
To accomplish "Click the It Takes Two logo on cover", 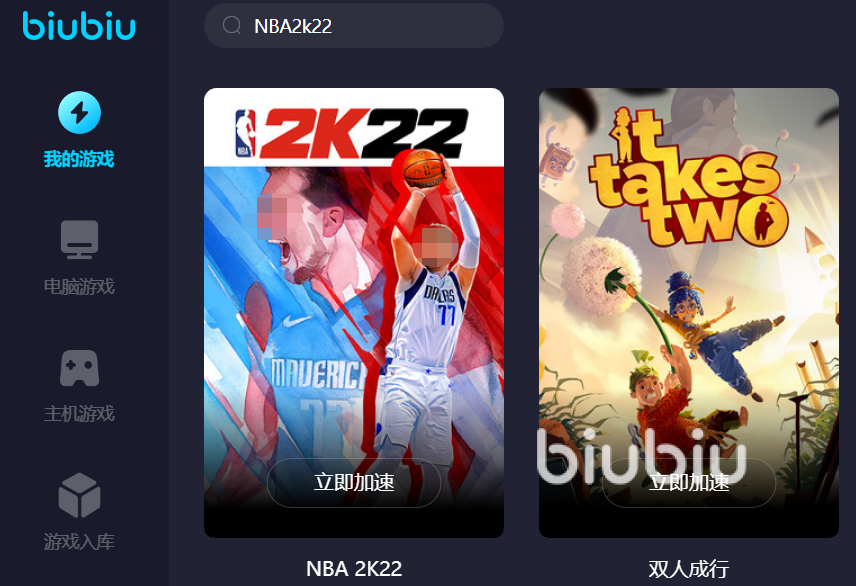I will (689, 177).
